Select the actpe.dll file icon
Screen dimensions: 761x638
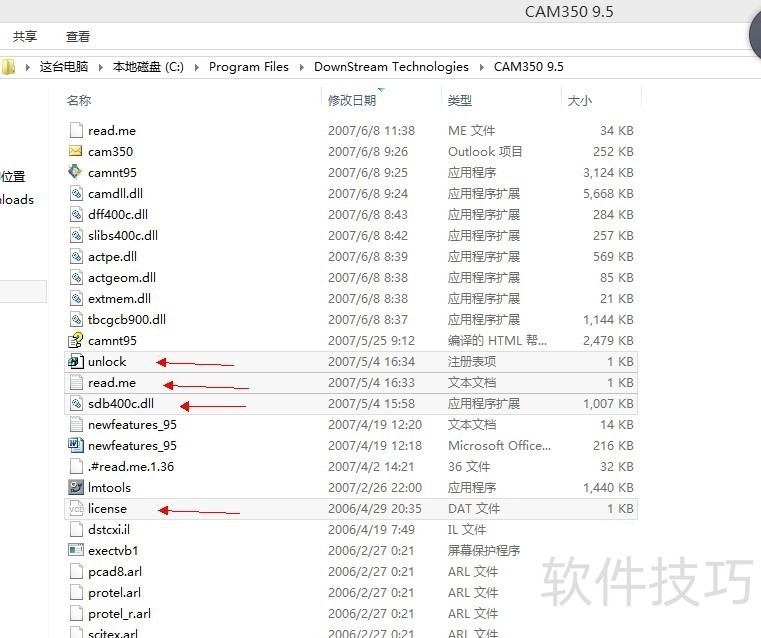(76, 256)
